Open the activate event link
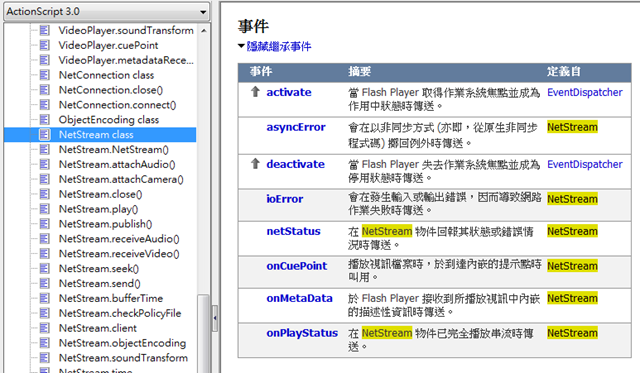Screen dimensions: 640x373 click(289, 92)
